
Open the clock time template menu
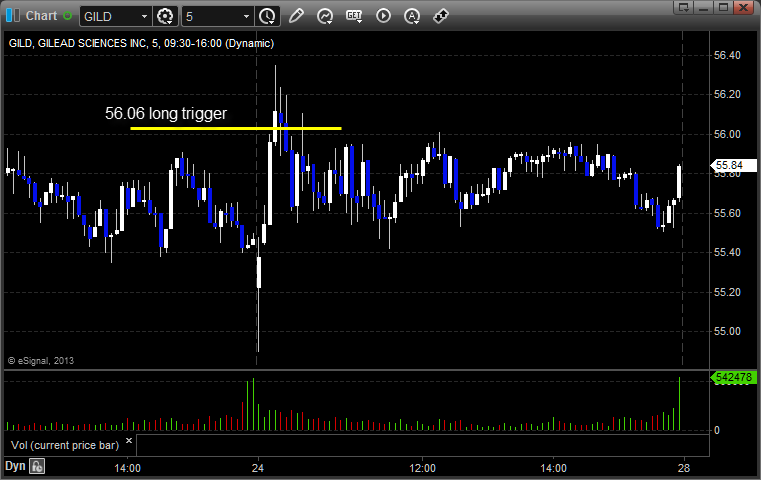(267, 17)
